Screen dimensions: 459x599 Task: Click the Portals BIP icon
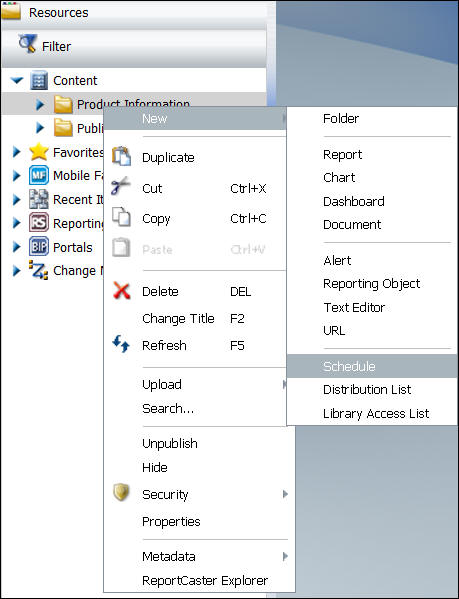click(x=39, y=246)
